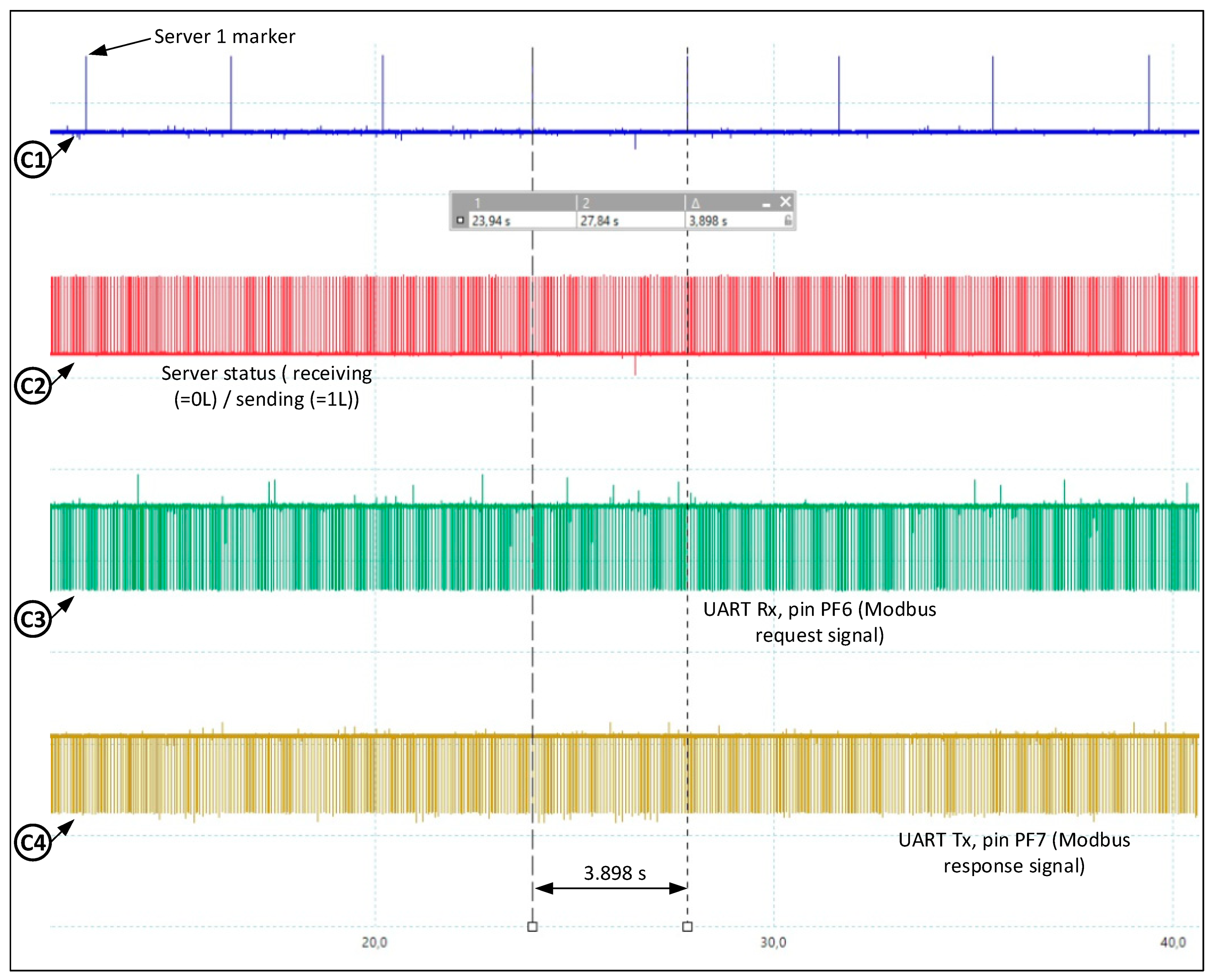Viewport: 1215px width, 980px height.
Task: Click the C3 channel label circle
Action: (x=33, y=619)
